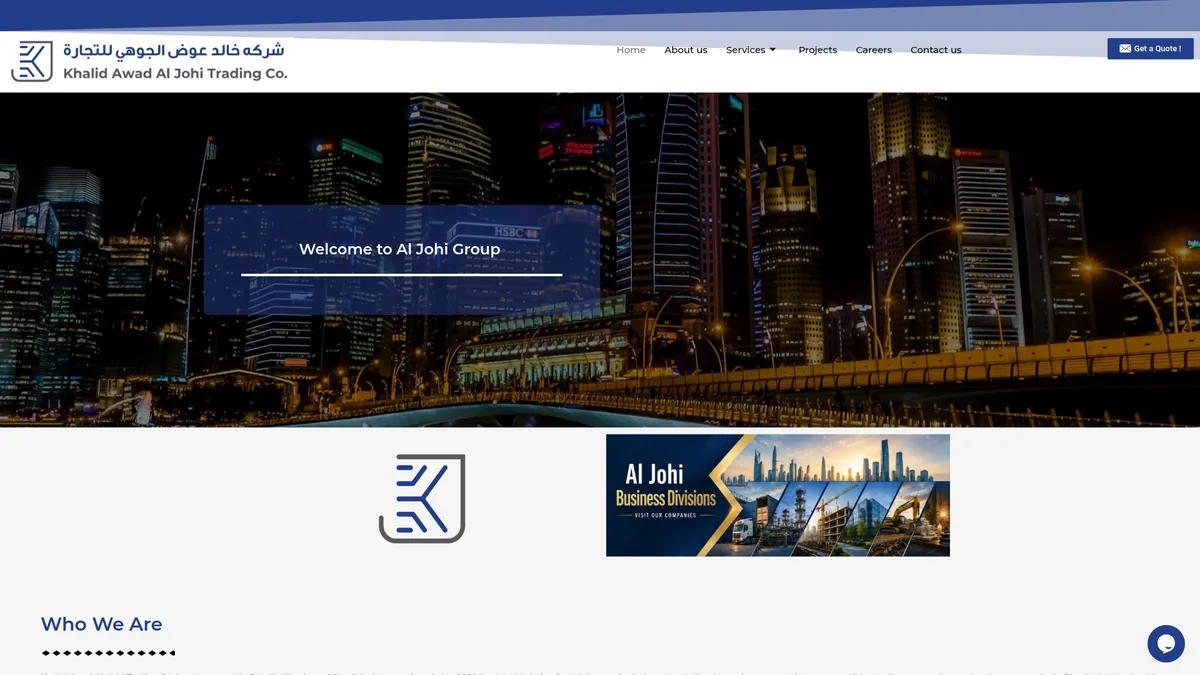Screen dimensions: 1200x675
Task: Click the Get a Quote button
Action: click(x=1150, y=49)
